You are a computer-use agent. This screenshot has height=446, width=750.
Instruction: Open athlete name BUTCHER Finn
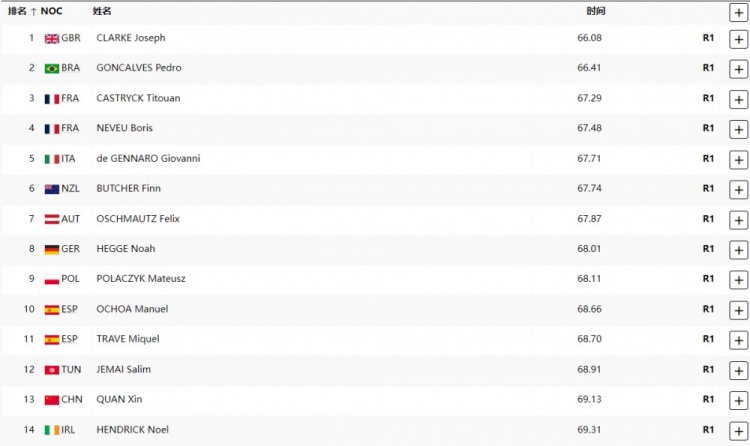[128, 188]
